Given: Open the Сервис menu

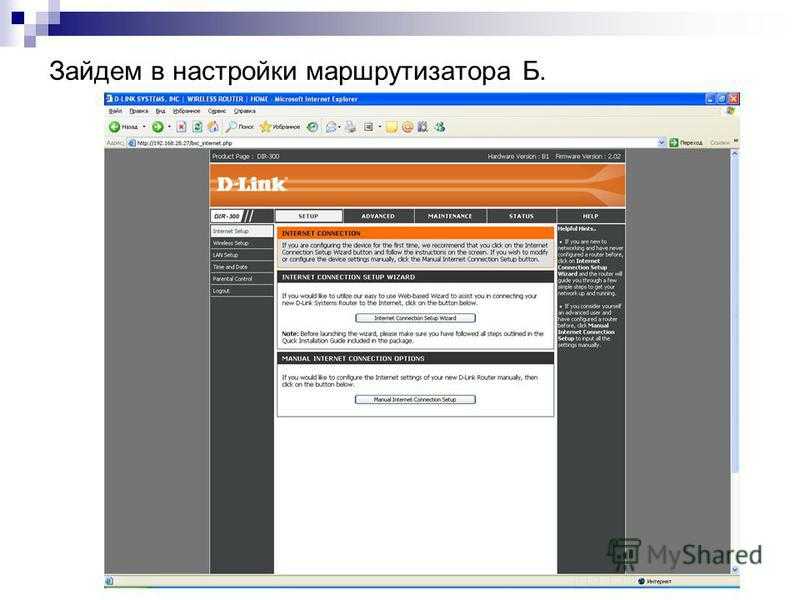Looking at the screenshot, I should point(217,111).
